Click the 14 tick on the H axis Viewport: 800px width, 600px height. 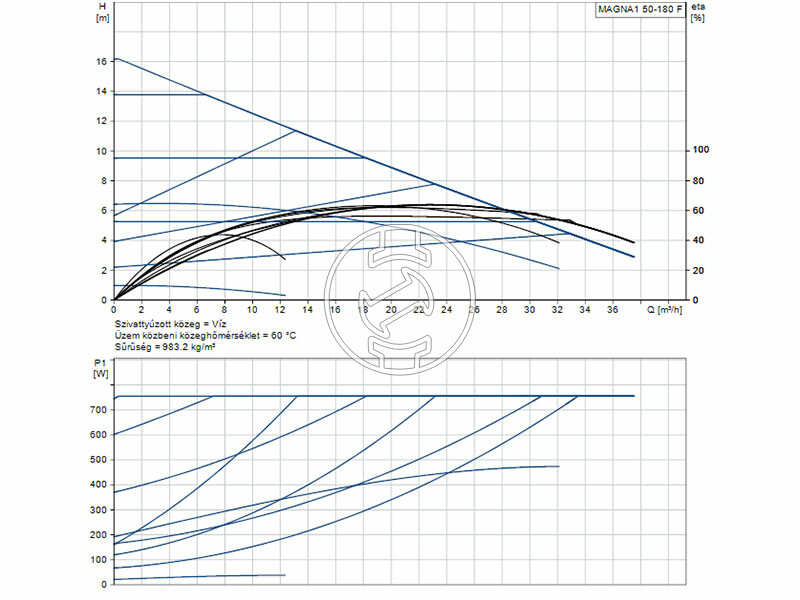[x=102, y=91]
